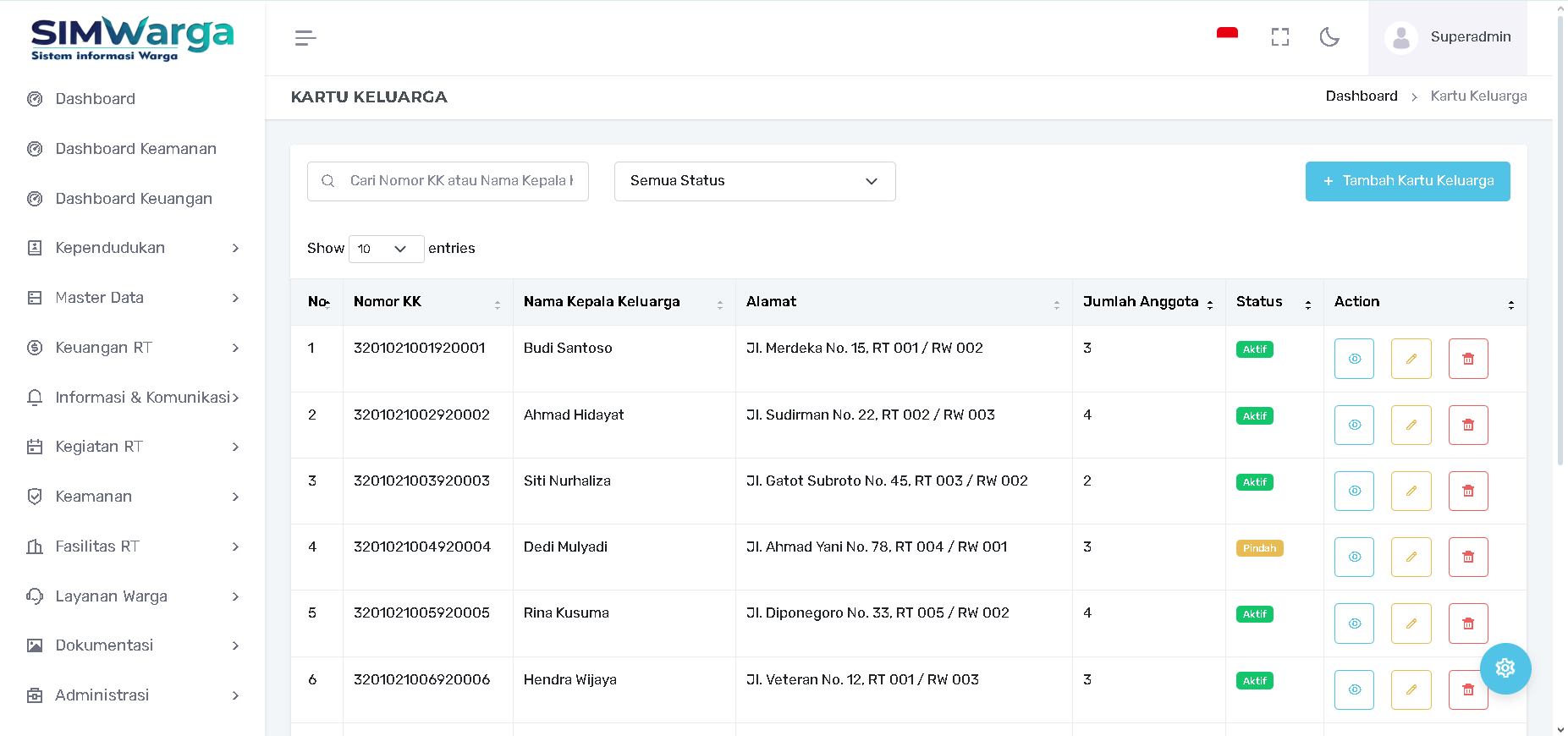This screenshot has height=736, width=1568.
Task: Click the hamburger menu collapse icon
Action: click(305, 38)
